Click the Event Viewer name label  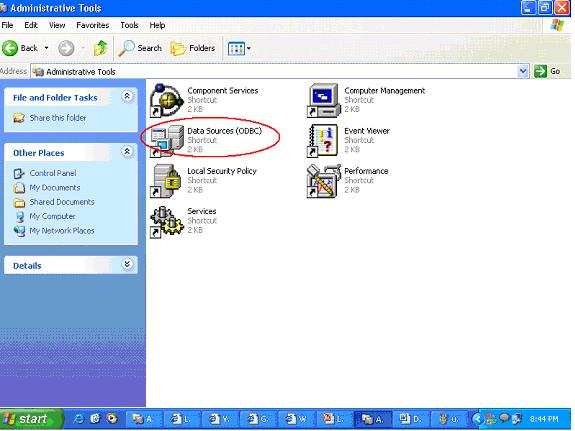click(x=367, y=131)
